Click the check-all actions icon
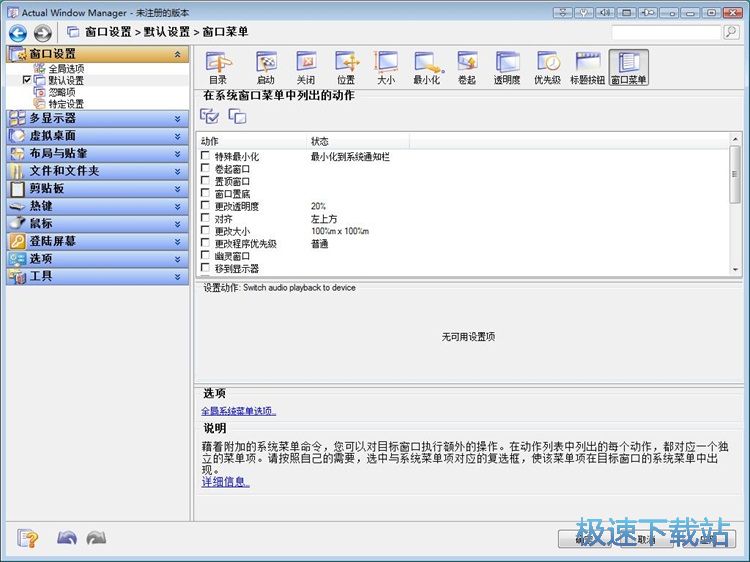 [209, 116]
